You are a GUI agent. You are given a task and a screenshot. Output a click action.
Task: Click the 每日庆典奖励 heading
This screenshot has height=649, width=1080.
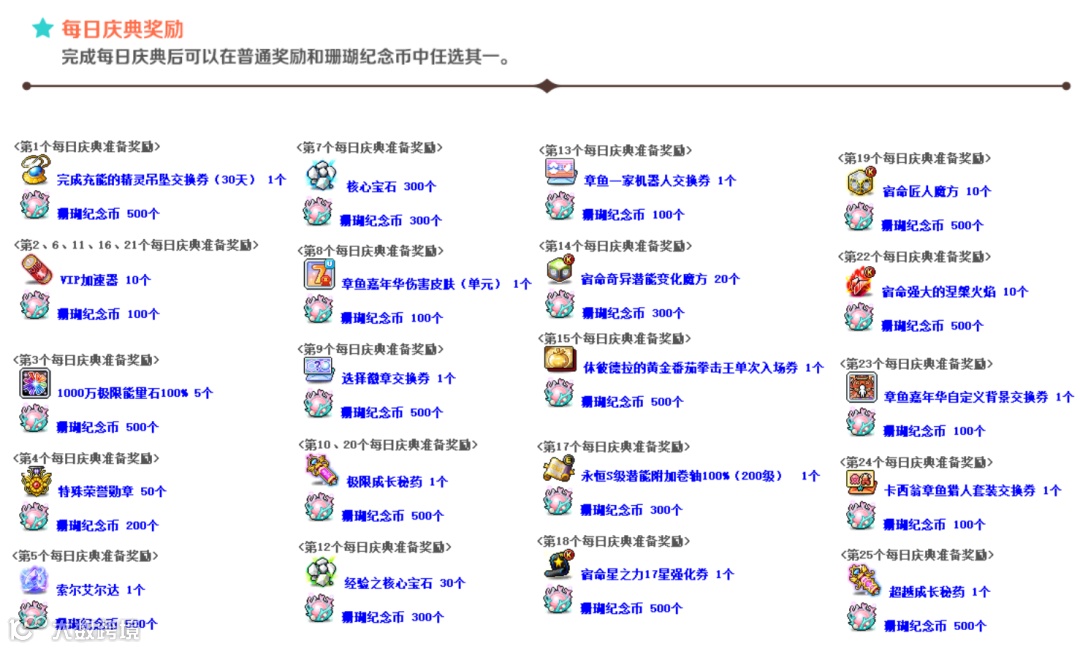(x=123, y=29)
